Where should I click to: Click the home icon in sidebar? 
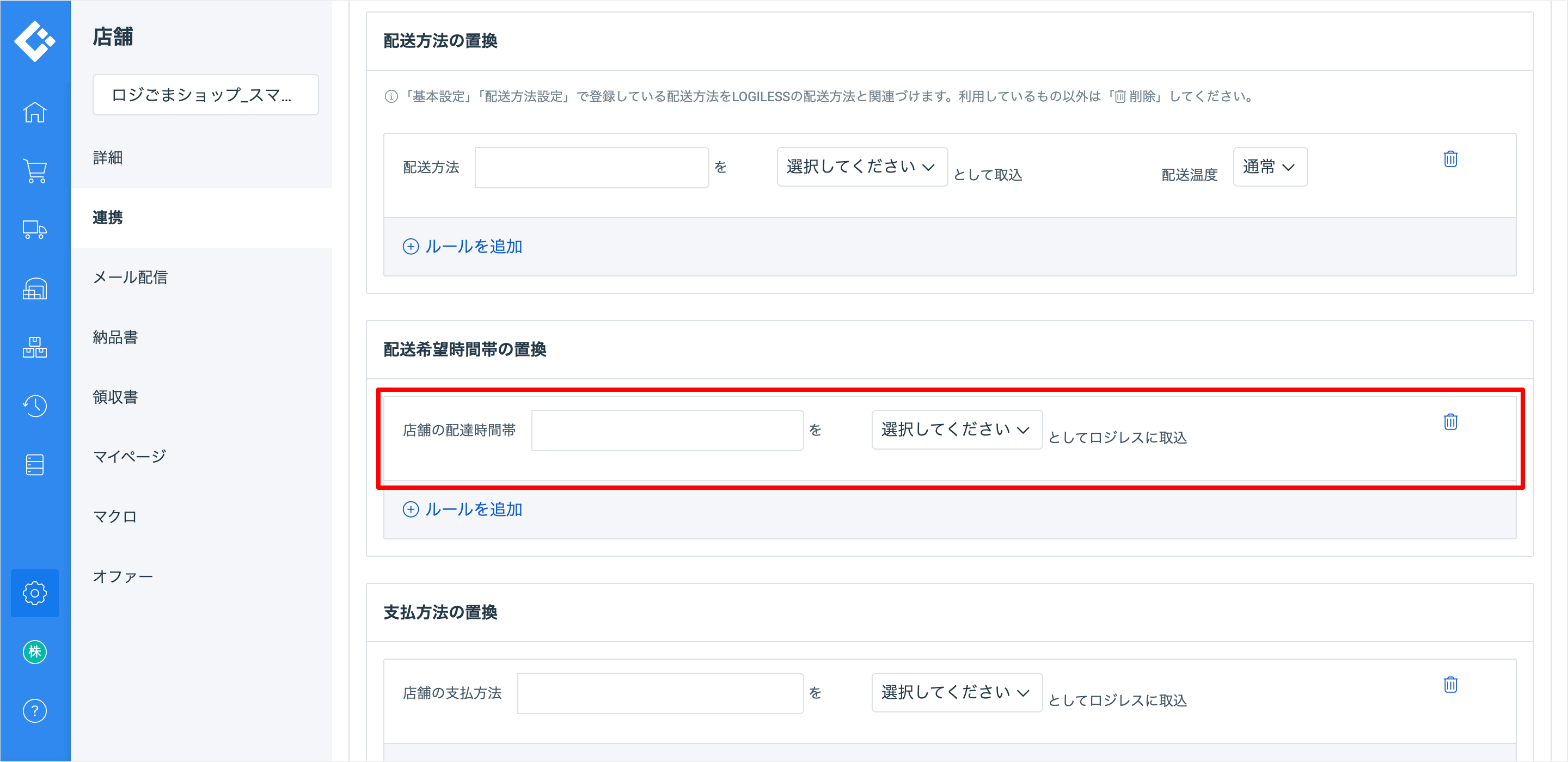[x=35, y=112]
